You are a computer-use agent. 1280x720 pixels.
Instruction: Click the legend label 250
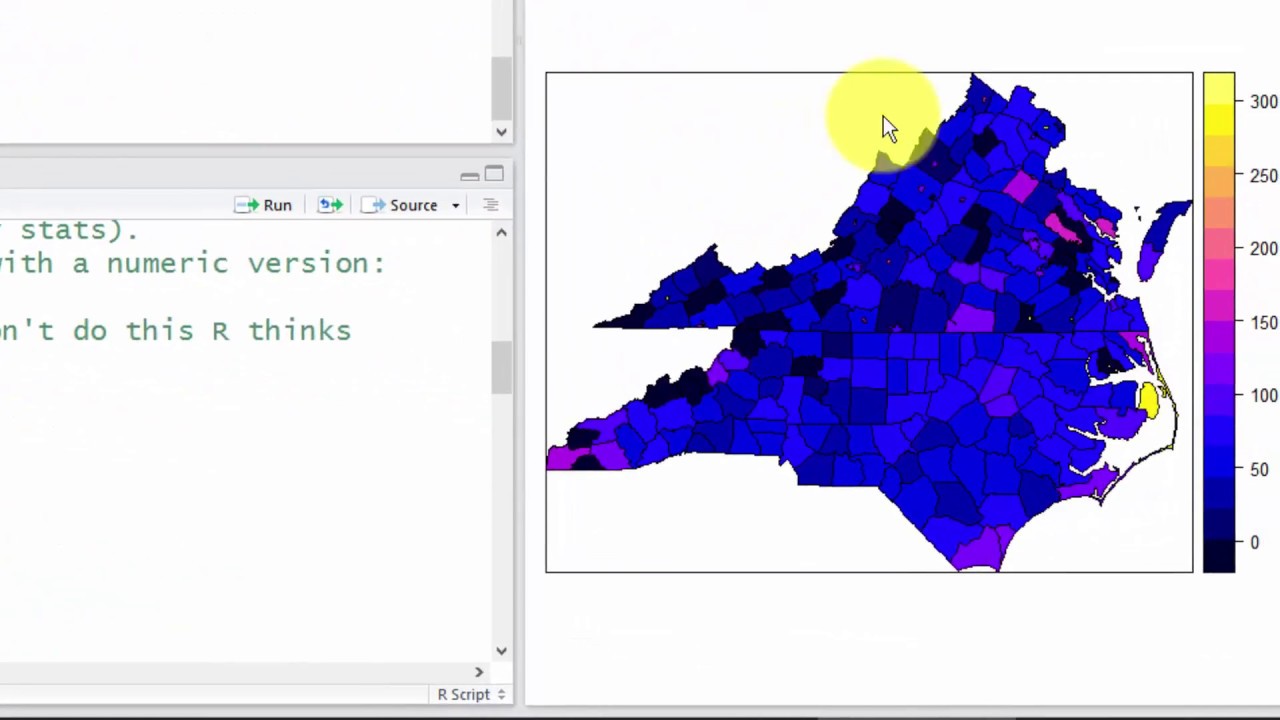click(x=1264, y=175)
